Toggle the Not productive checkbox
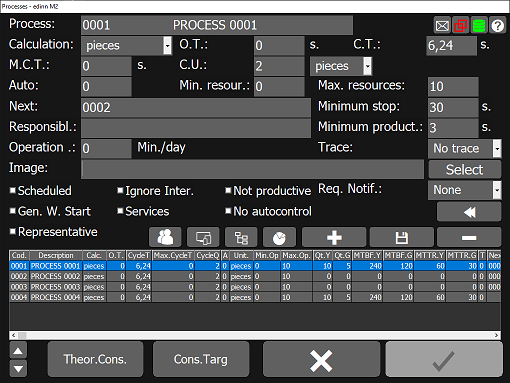Image resolution: width=510 pixels, height=383 pixels. 228,190
